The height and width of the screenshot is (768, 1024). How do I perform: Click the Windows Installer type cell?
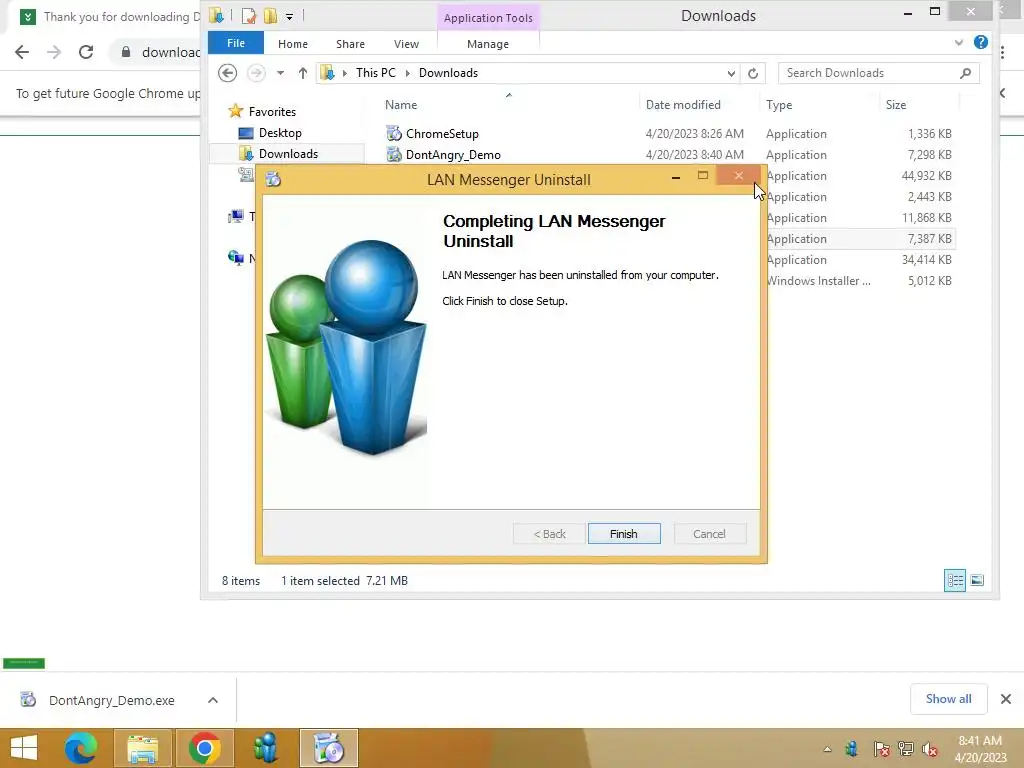tap(818, 281)
